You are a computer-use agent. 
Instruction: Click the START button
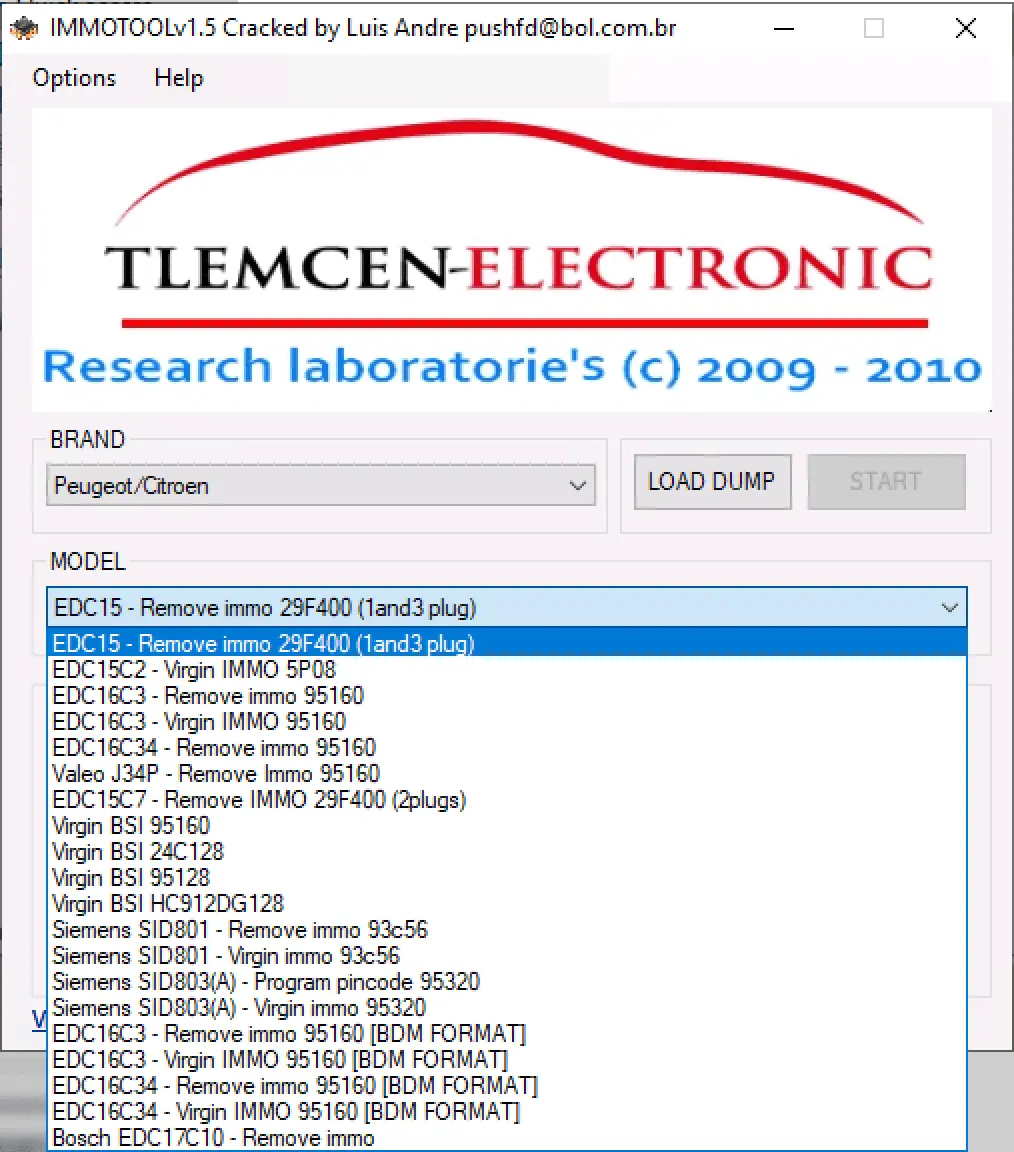(886, 482)
